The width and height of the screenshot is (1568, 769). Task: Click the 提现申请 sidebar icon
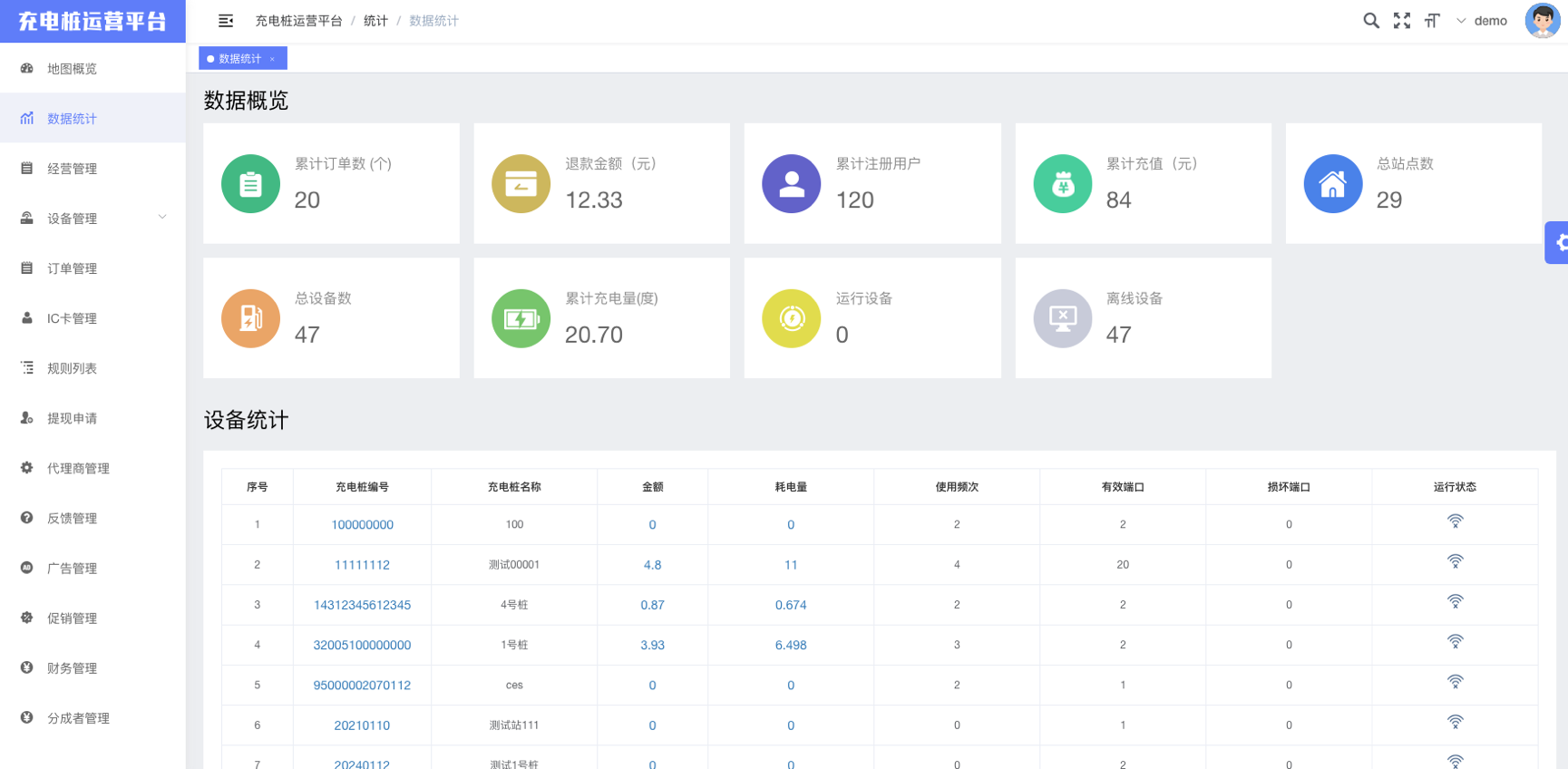tap(27, 417)
